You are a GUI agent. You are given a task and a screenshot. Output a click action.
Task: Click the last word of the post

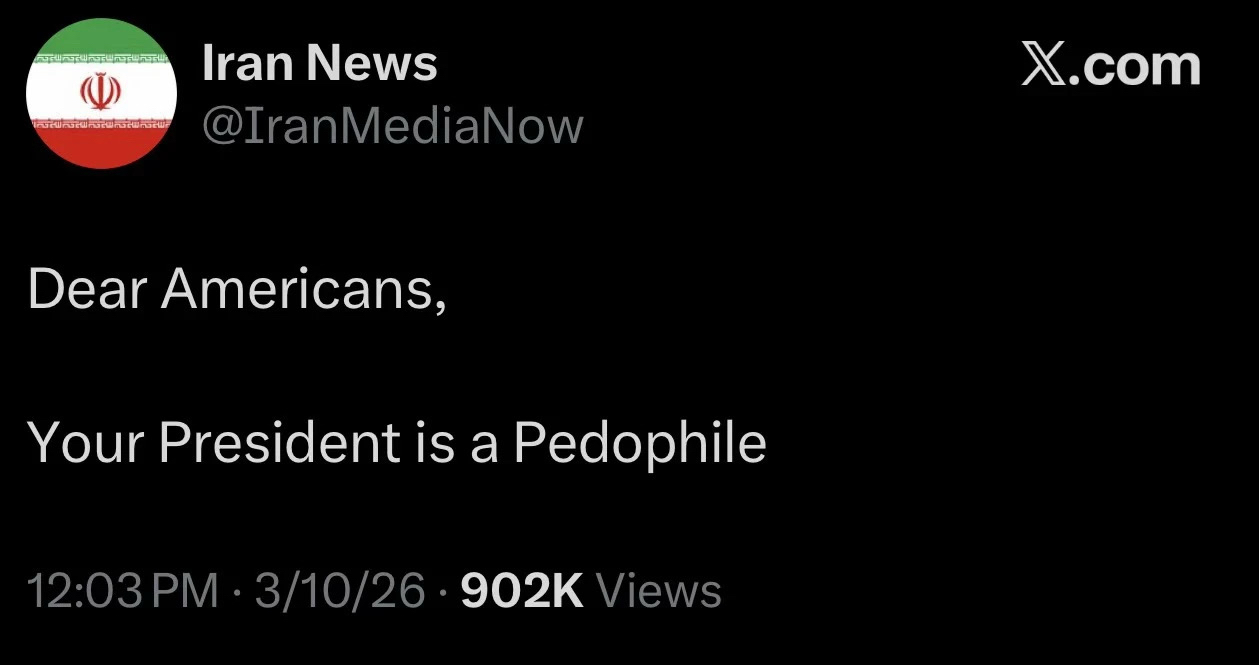click(640, 441)
